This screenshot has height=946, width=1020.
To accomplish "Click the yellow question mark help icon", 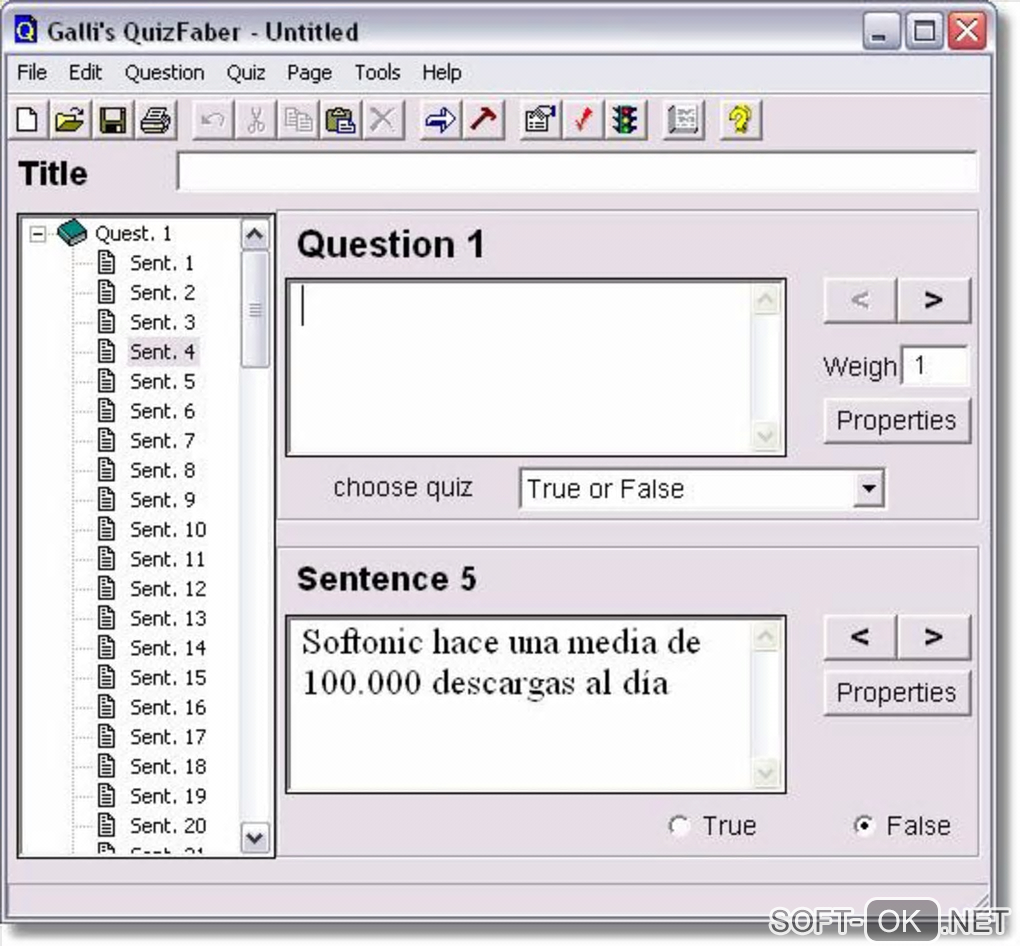I will pos(739,121).
